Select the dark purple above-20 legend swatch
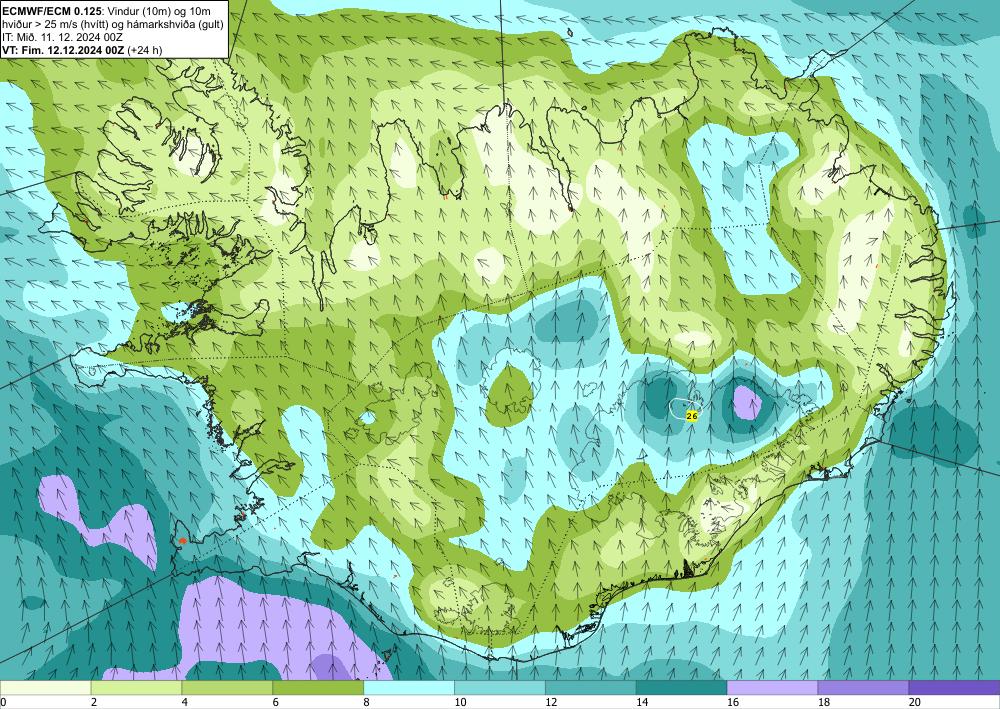This screenshot has height=709, width=1000. pos(954,688)
